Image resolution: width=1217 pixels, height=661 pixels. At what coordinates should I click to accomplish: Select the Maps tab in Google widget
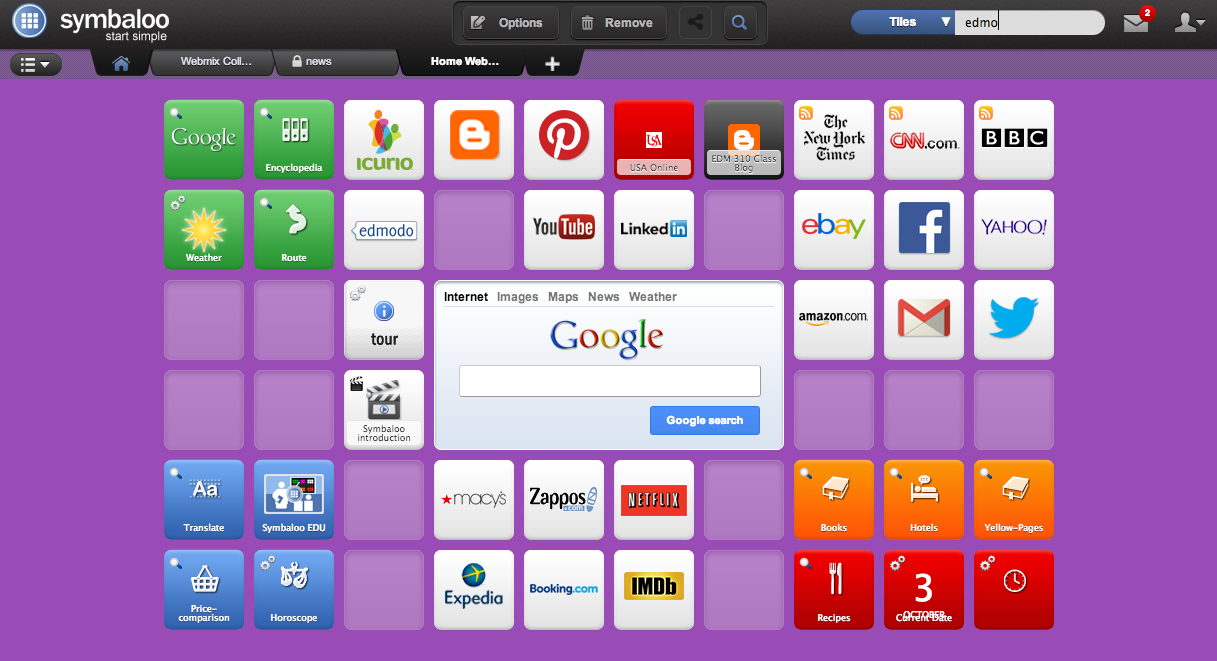[x=563, y=297]
